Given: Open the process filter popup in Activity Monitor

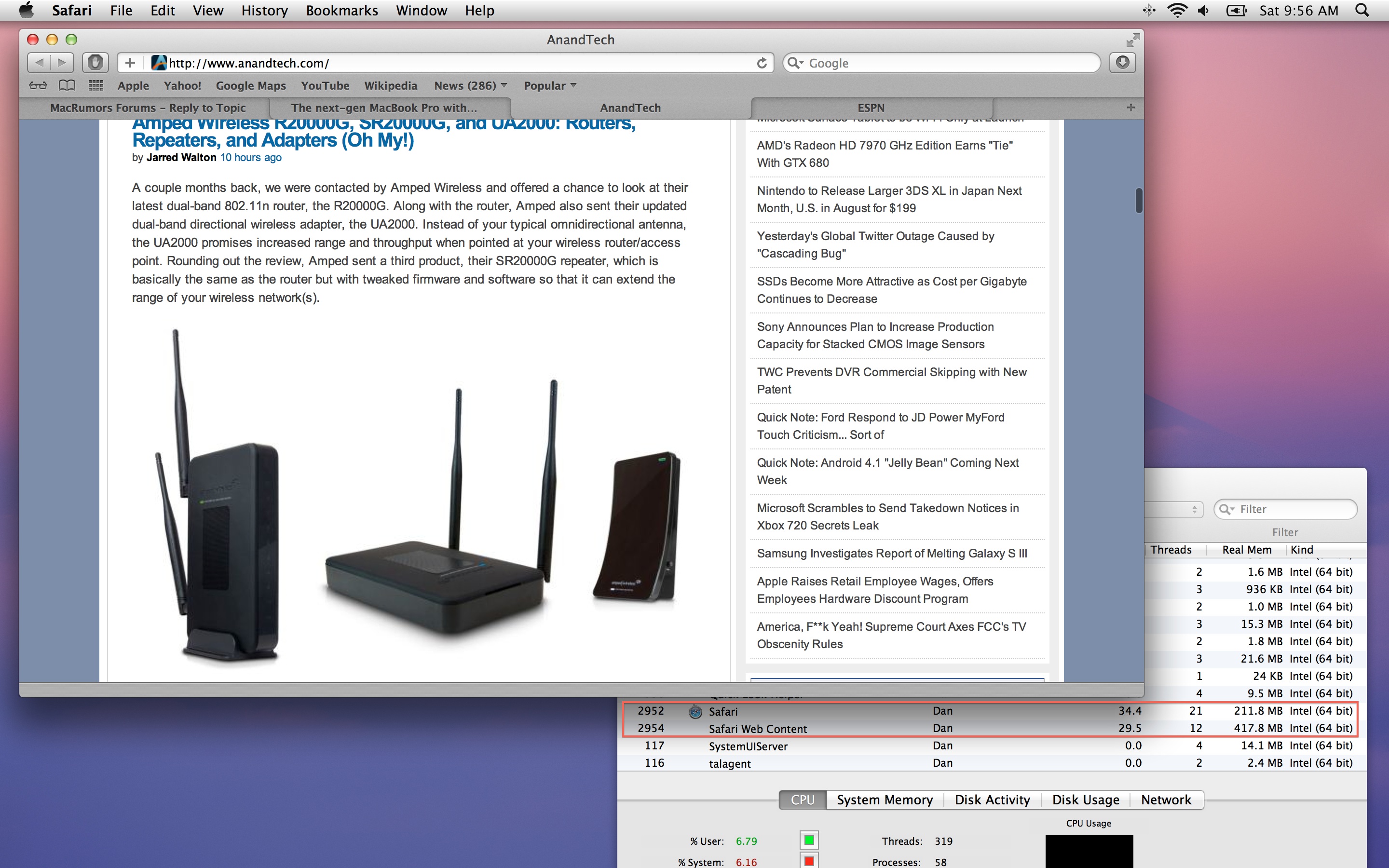Looking at the screenshot, I should [1174, 509].
